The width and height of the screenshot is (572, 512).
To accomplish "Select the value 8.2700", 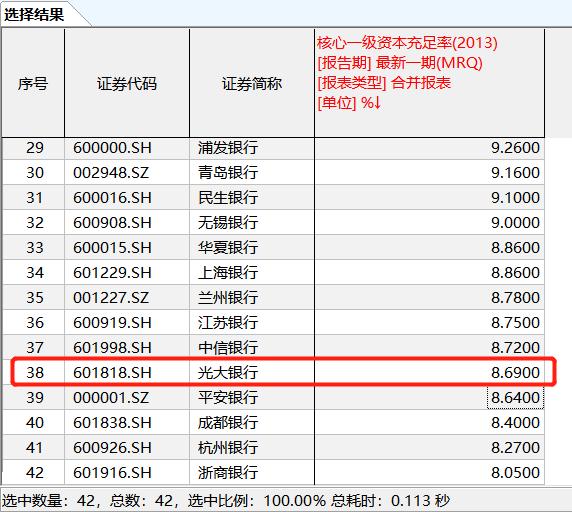I will click(x=515, y=448).
